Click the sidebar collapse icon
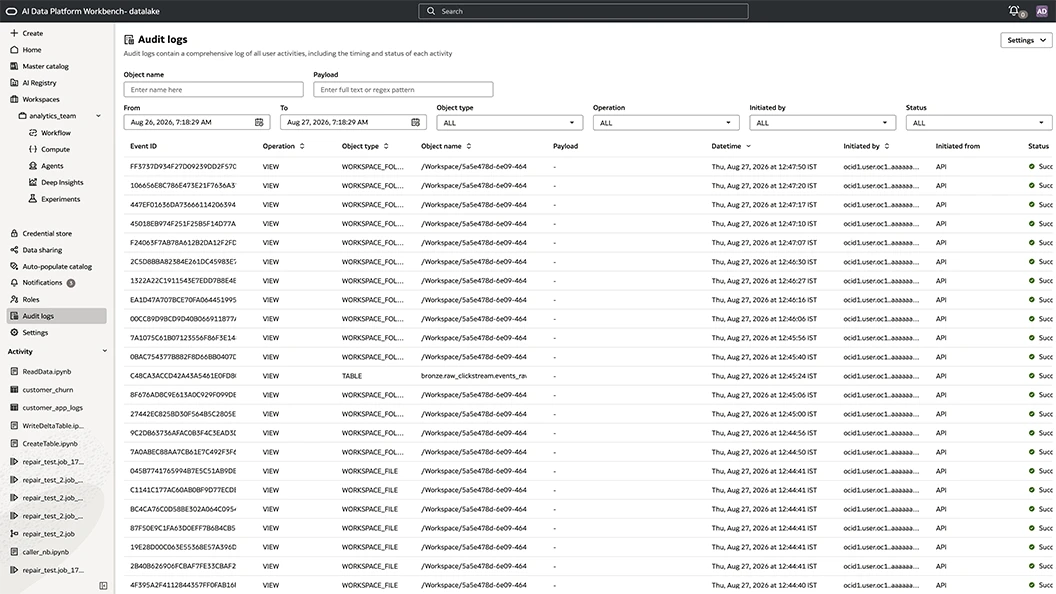The height and width of the screenshot is (594, 1056). point(103,586)
